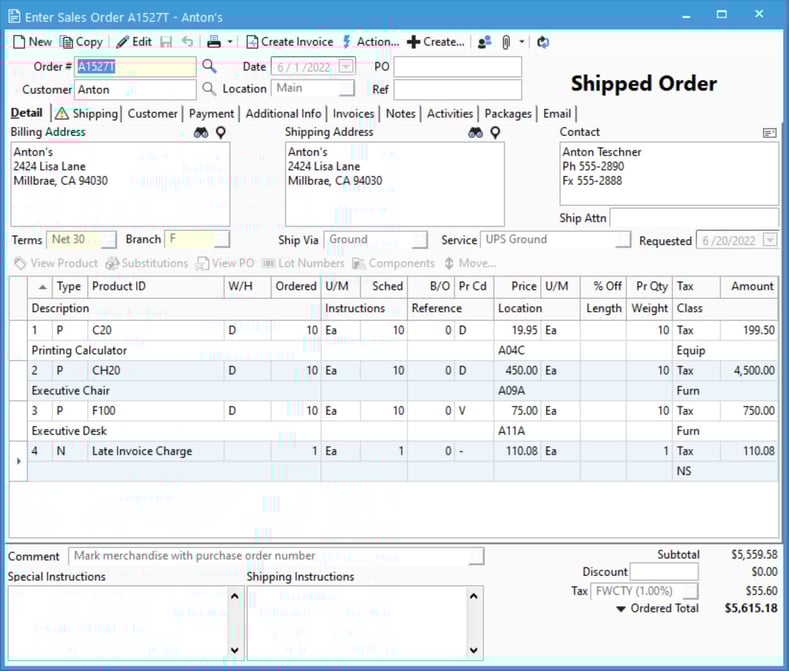Open the Ship Via dropdown

coord(420,240)
